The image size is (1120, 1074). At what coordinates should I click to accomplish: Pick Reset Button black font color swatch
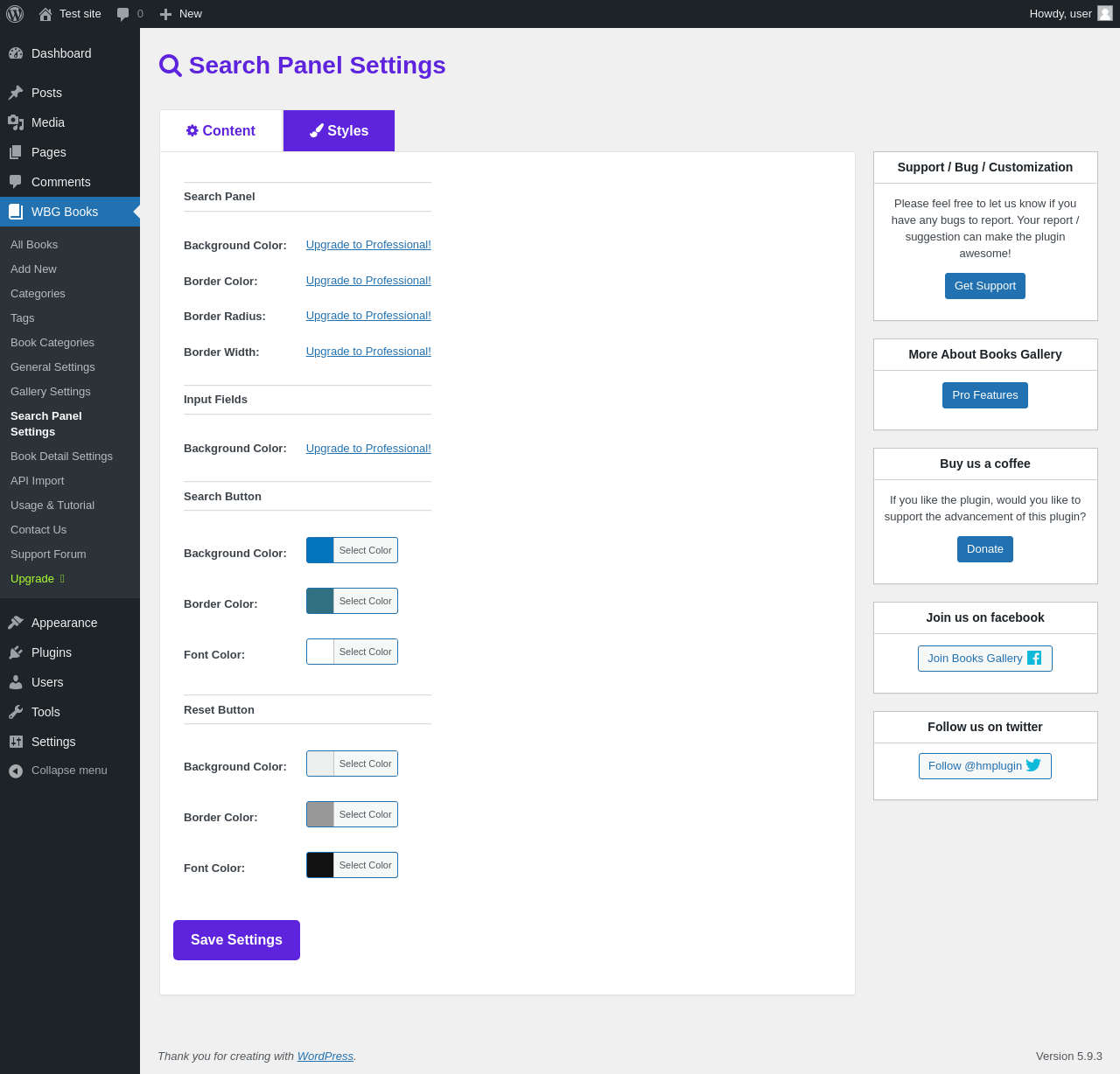[320, 865]
